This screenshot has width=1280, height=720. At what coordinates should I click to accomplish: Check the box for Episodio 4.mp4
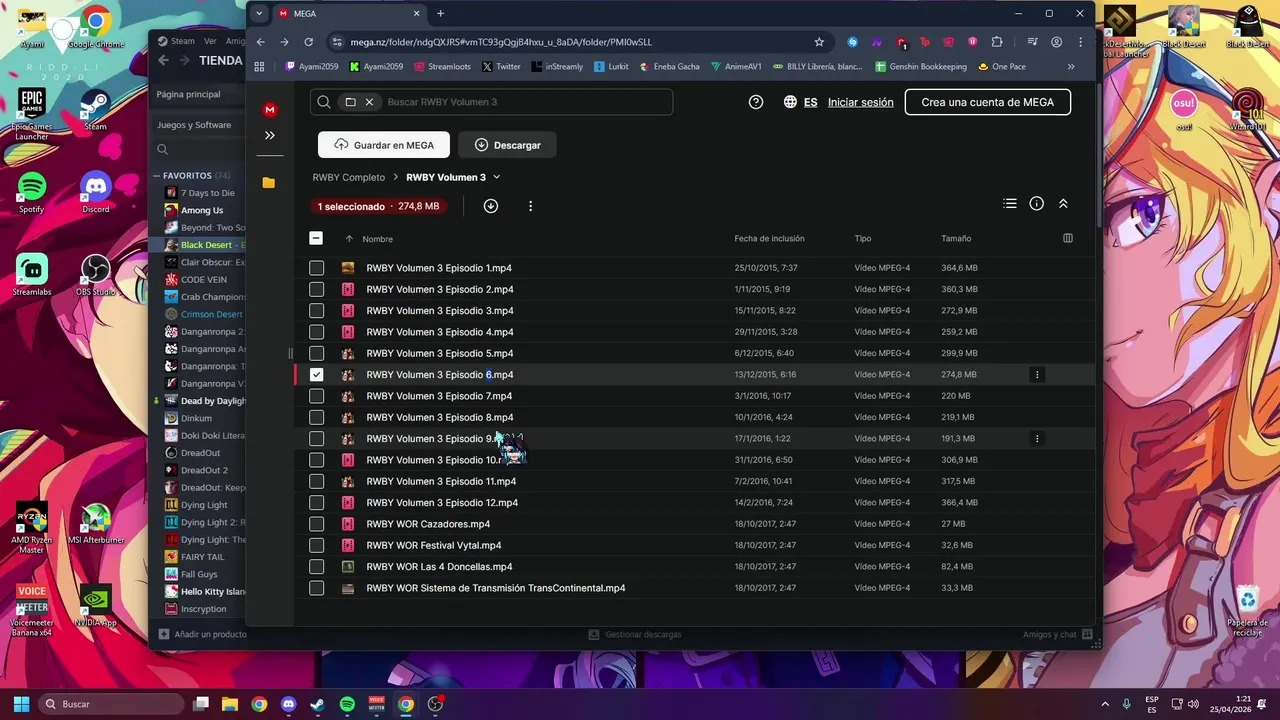click(x=316, y=332)
